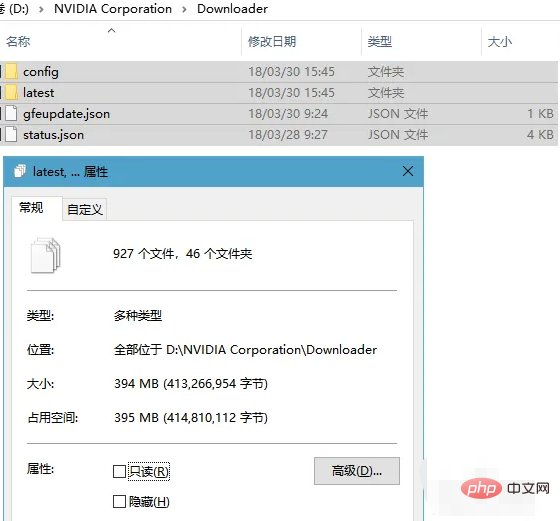560x521 pixels.
Task: Click date 18/03/30 9:24 cell
Action: (x=288, y=114)
